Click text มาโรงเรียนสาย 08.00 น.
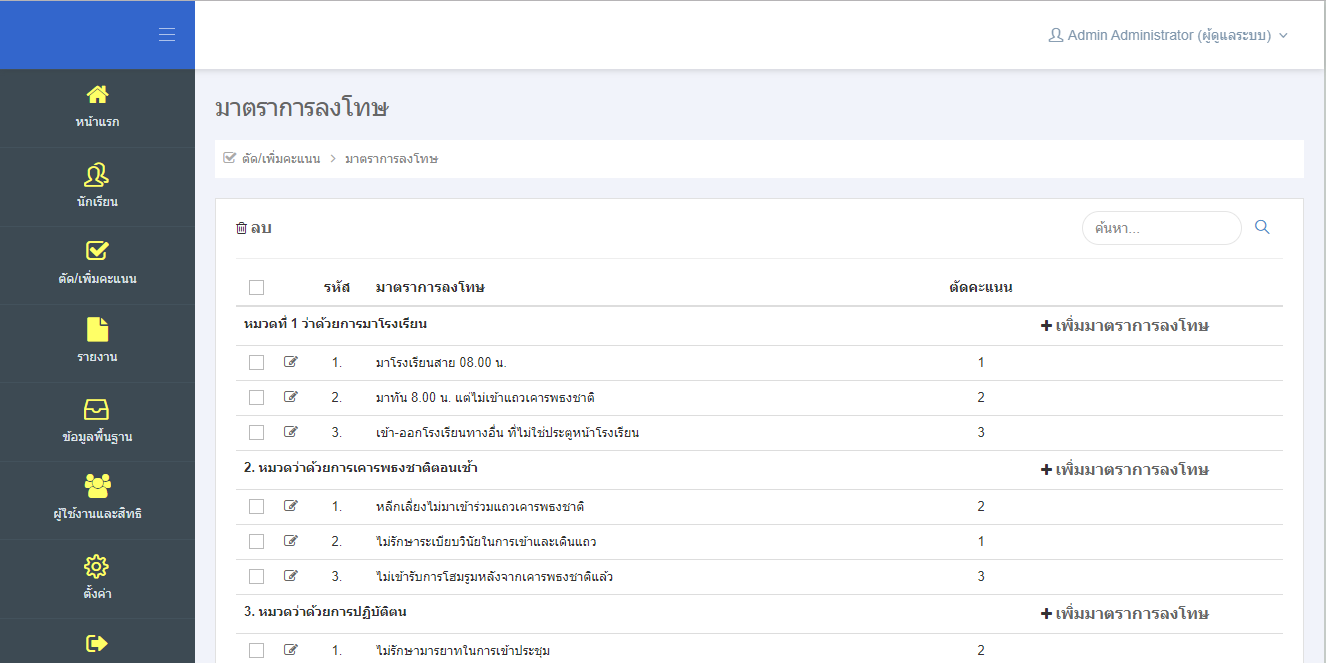Screen dimensions: 1326x663 pos(441,362)
